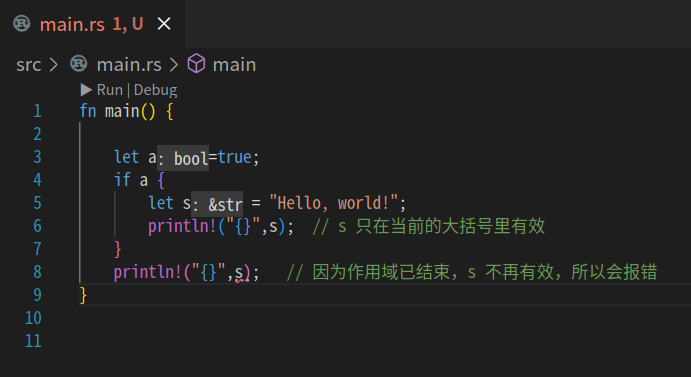
Task: Click the 'true' value on line 3
Action: click(234, 157)
